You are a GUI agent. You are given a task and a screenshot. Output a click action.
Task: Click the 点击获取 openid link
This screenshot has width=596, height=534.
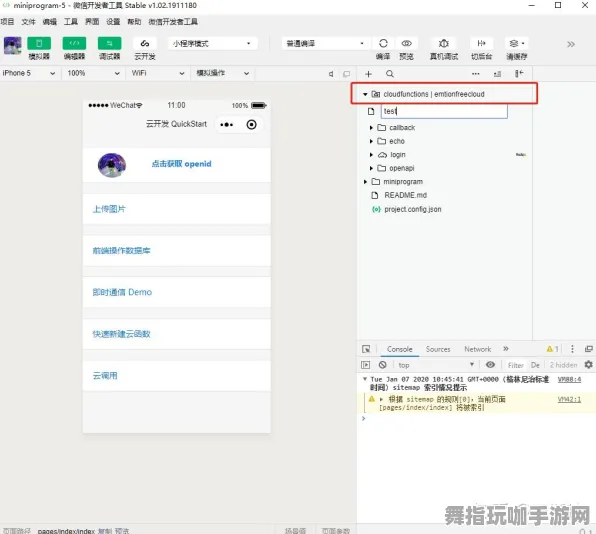click(181, 164)
